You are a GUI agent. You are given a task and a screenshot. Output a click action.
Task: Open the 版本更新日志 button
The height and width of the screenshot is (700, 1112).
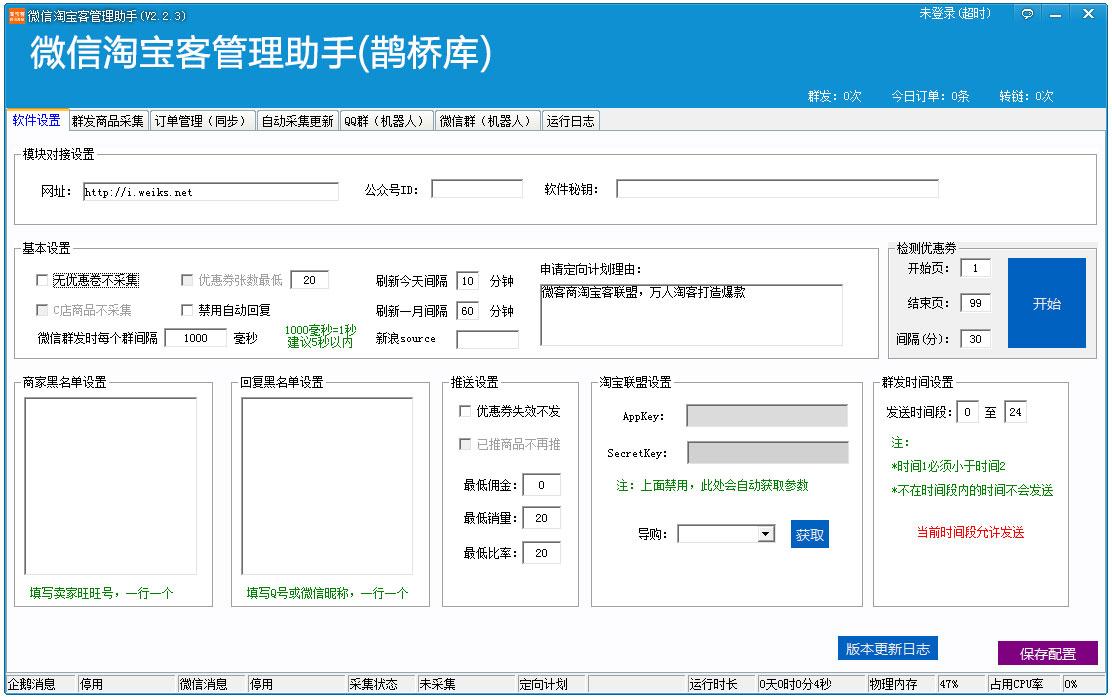pyautogui.click(x=887, y=649)
